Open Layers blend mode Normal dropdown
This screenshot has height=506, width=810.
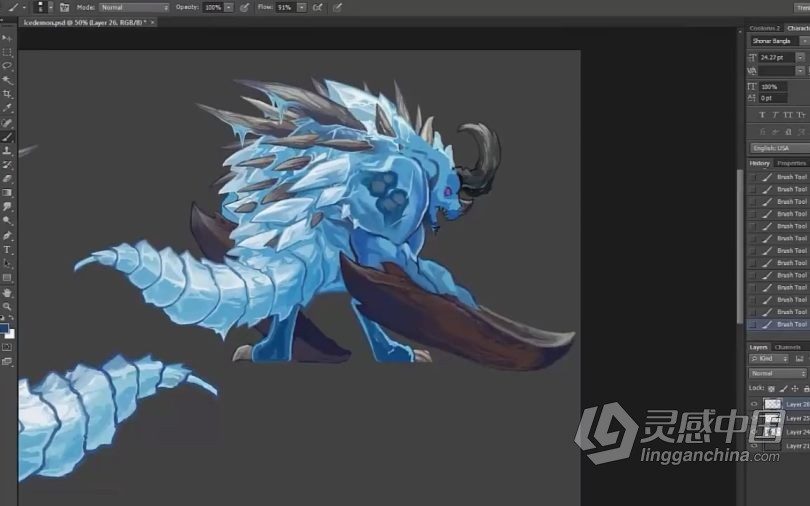(x=778, y=373)
